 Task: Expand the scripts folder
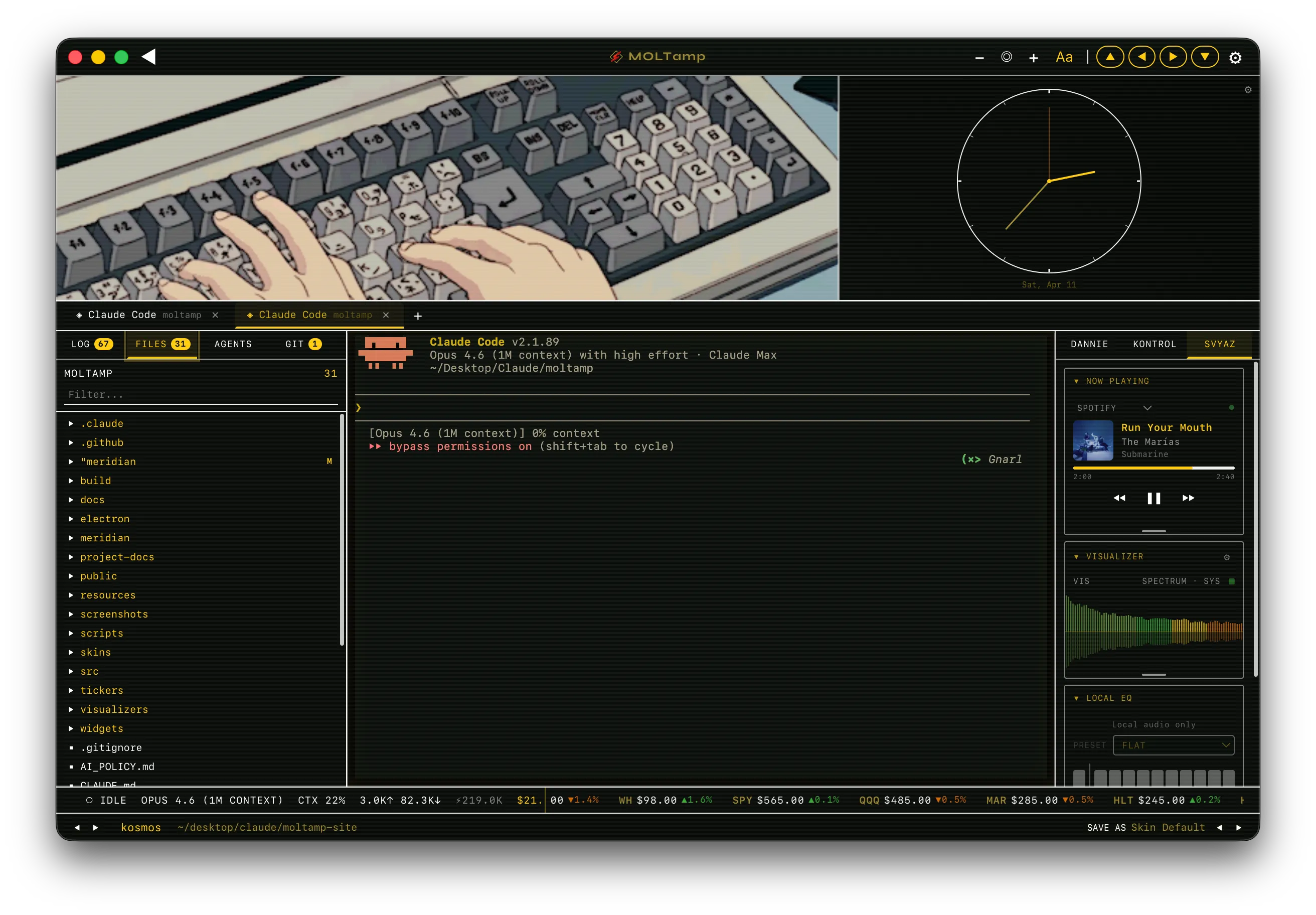coord(201,633)
